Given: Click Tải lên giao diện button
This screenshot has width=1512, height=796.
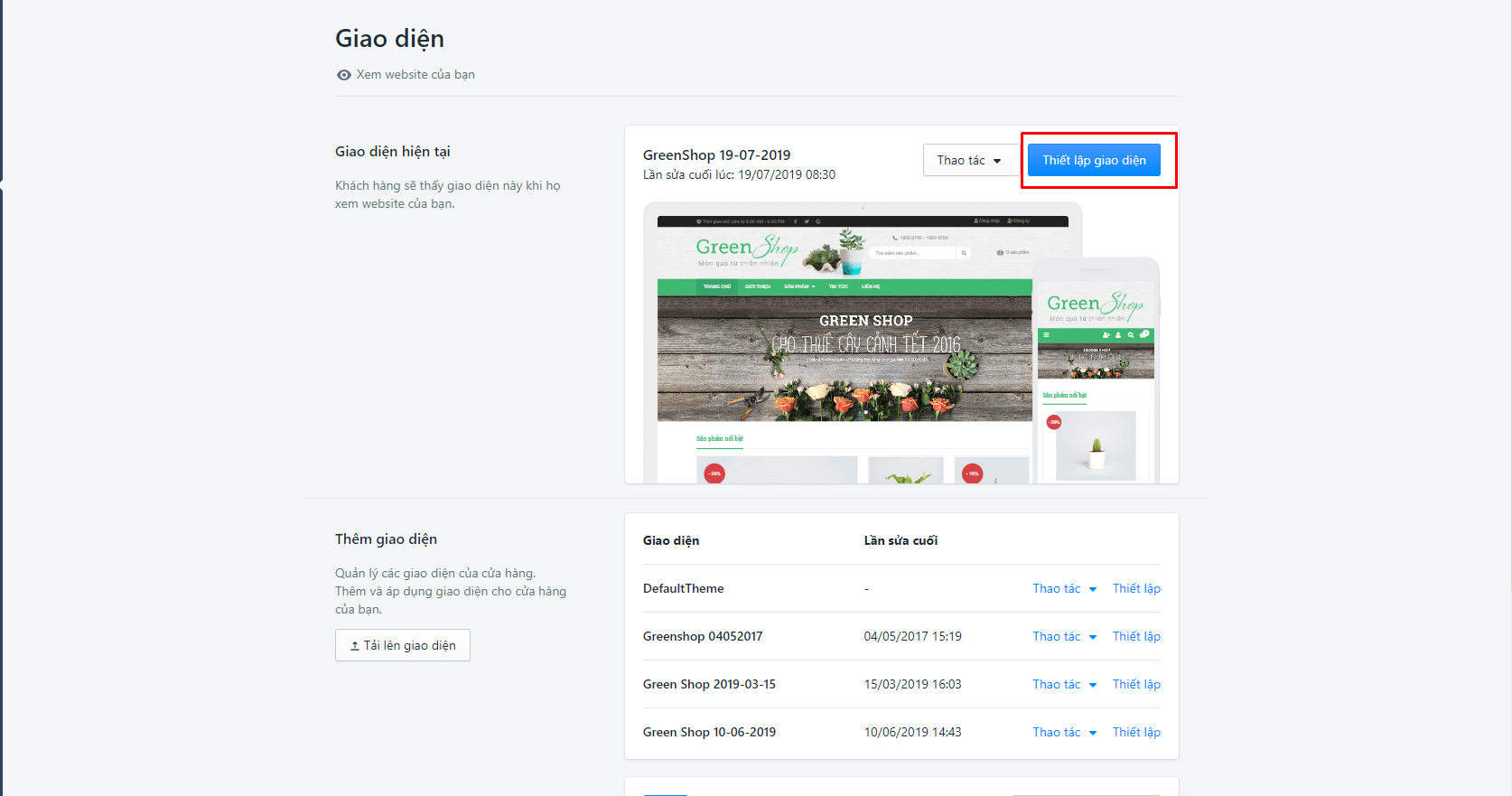Looking at the screenshot, I should [x=403, y=645].
